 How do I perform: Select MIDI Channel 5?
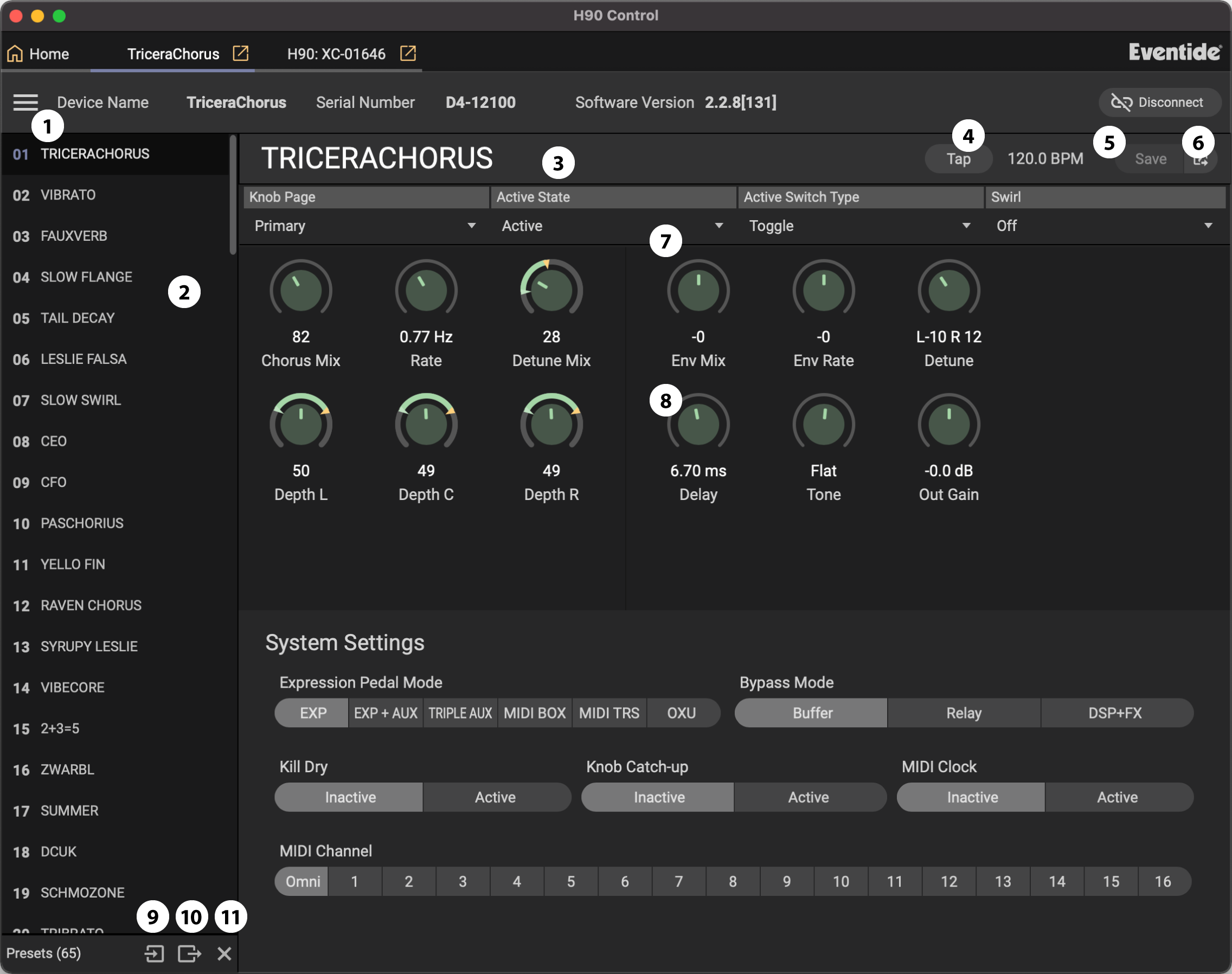pyautogui.click(x=570, y=882)
